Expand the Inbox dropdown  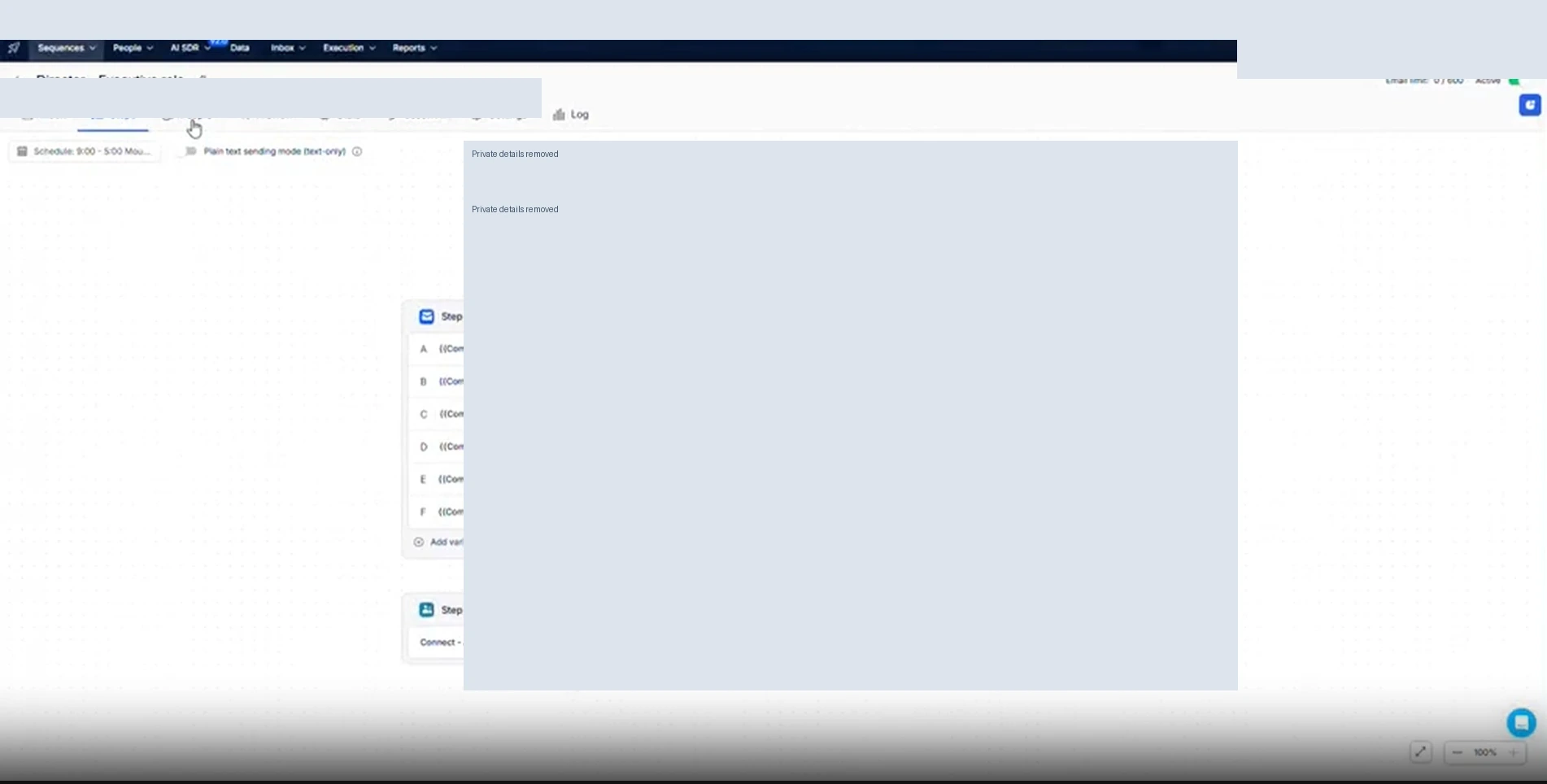[288, 48]
